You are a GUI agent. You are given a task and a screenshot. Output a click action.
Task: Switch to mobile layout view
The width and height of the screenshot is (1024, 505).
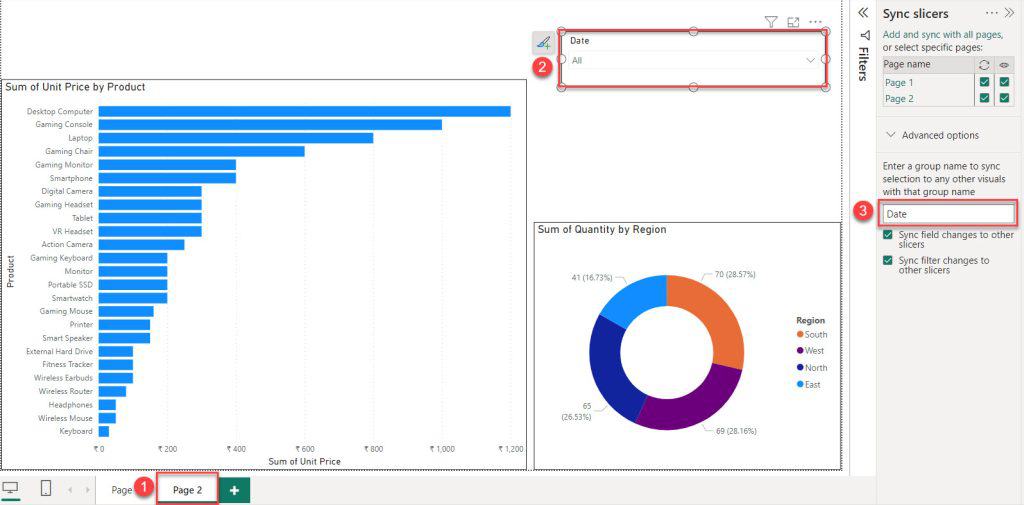point(46,488)
